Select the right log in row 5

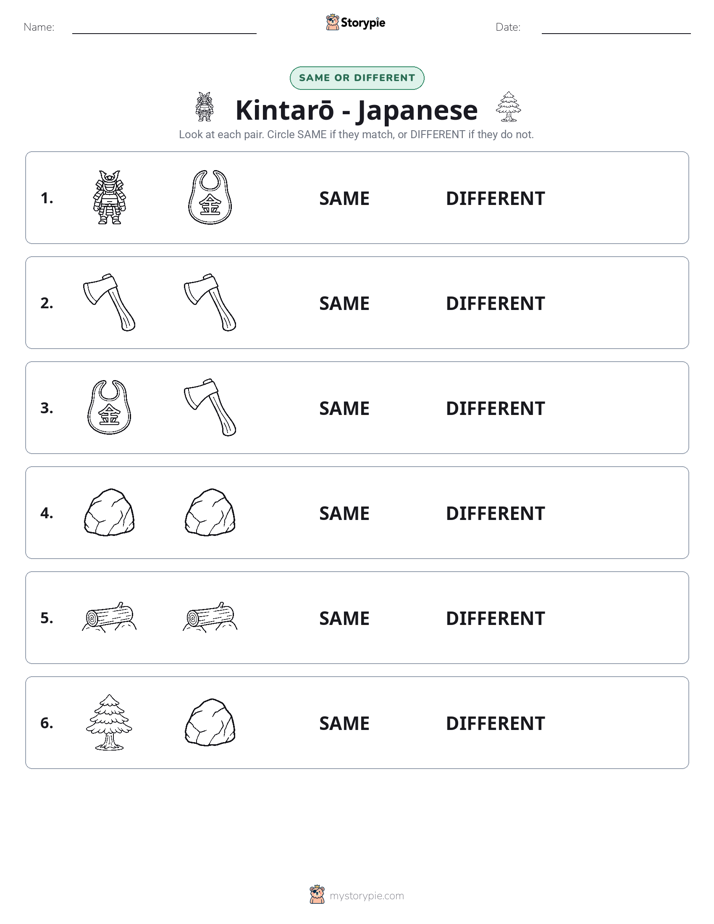(x=210, y=617)
